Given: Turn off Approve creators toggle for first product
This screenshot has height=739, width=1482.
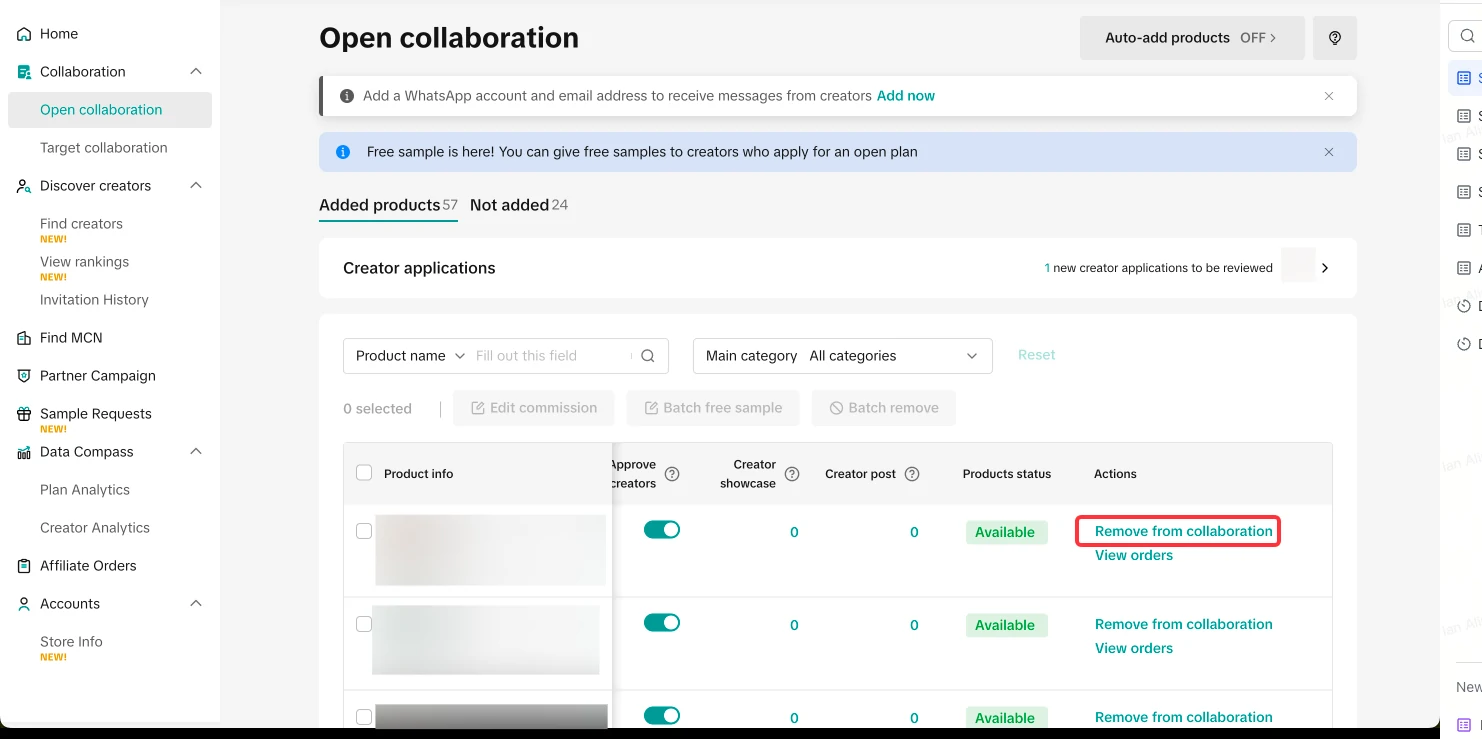Looking at the screenshot, I should (x=661, y=530).
